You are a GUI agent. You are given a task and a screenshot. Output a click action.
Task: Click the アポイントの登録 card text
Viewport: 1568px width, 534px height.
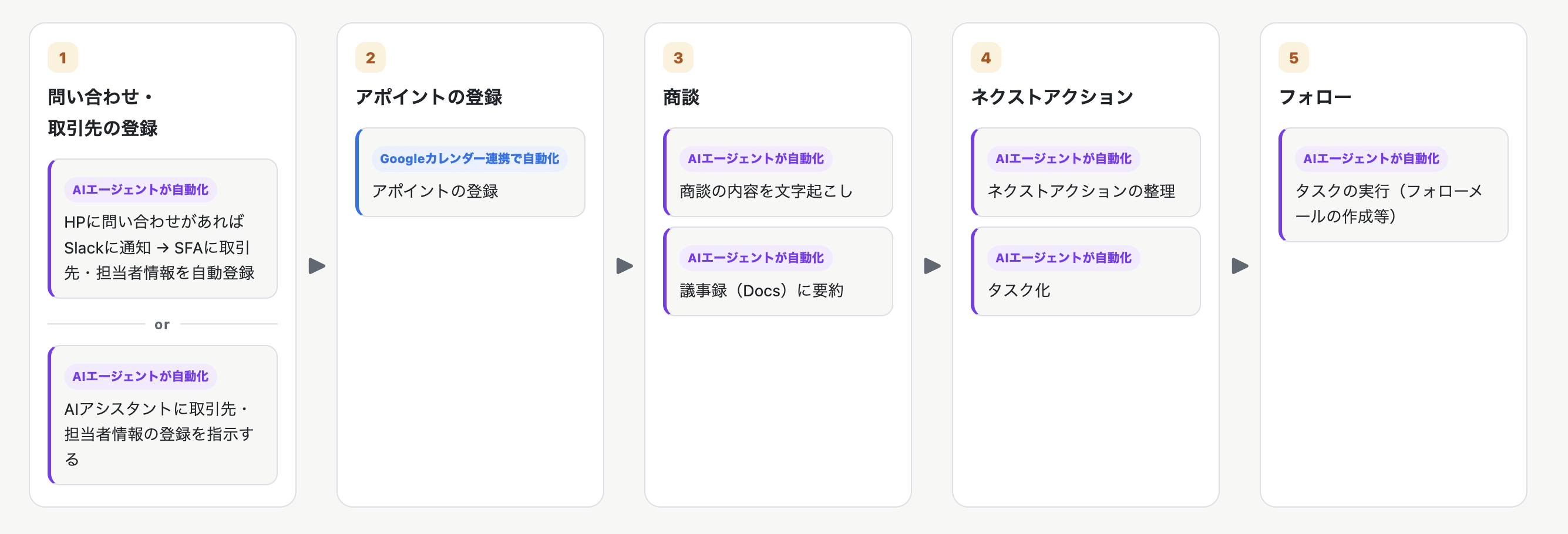[x=435, y=191]
